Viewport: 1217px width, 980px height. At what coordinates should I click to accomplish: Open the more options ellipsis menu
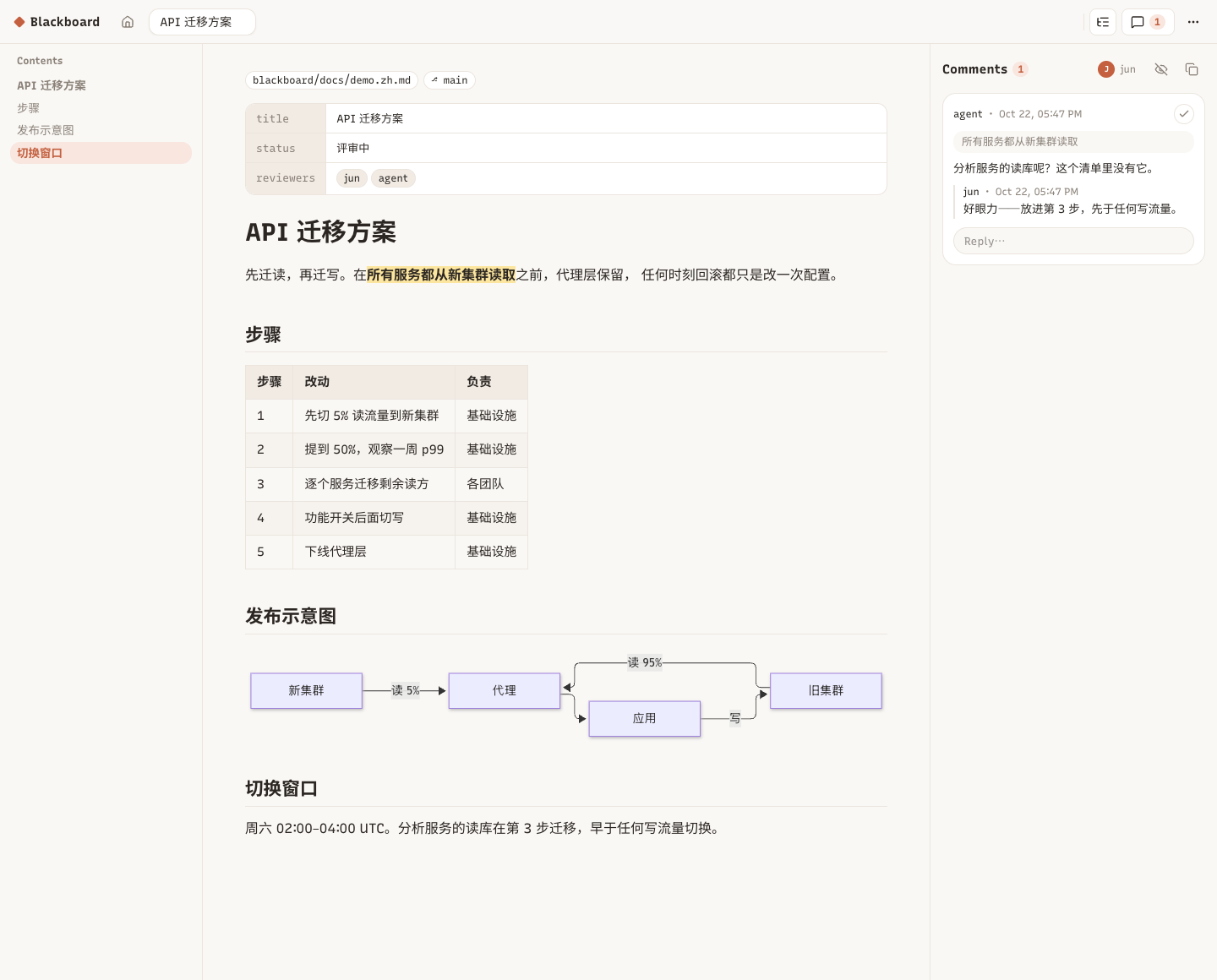click(1193, 22)
